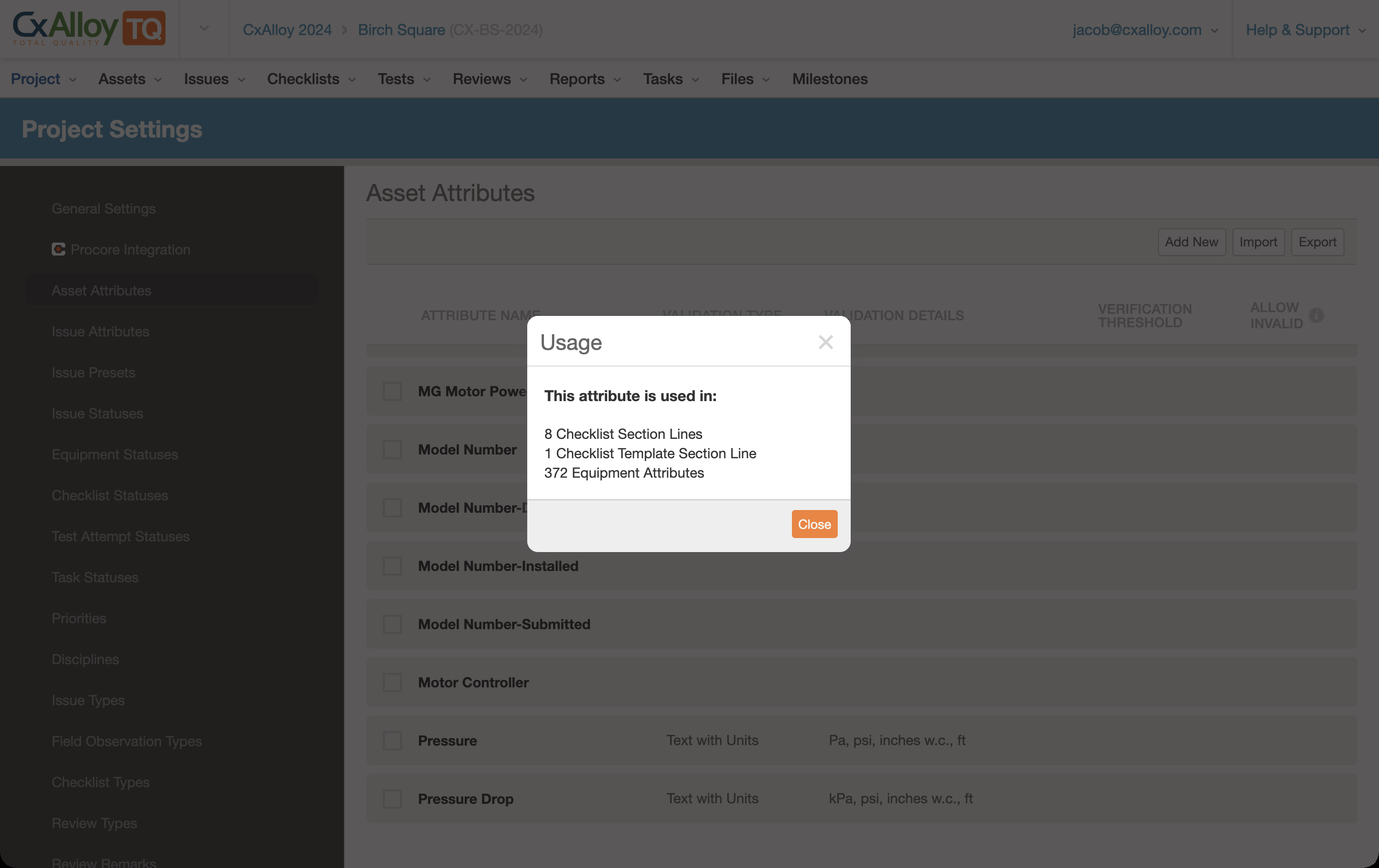The image size is (1379, 868).
Task: Click the Export button
Action: (x=1317, y=242)
